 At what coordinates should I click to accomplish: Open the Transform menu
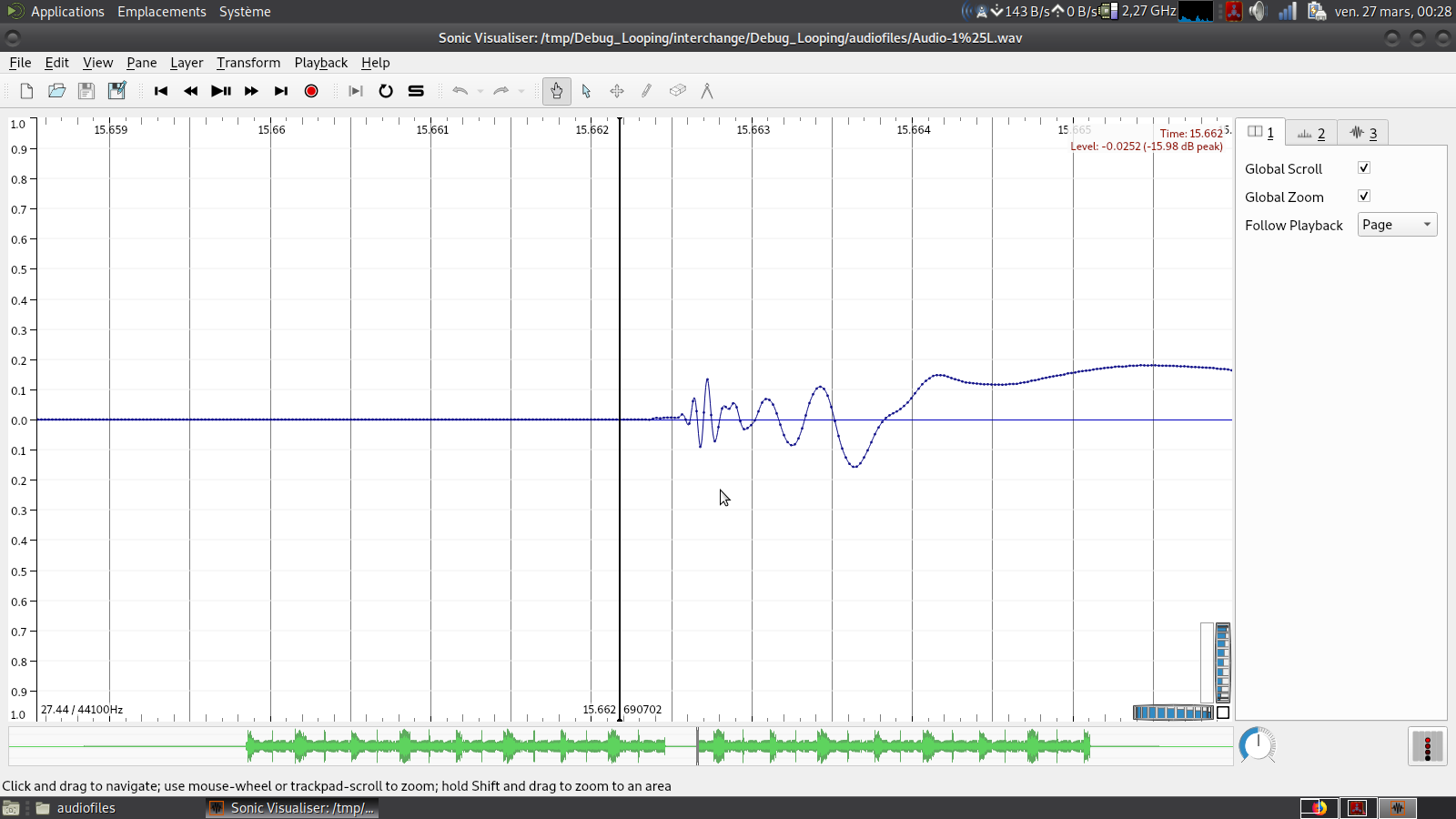(x=248, y=63)
